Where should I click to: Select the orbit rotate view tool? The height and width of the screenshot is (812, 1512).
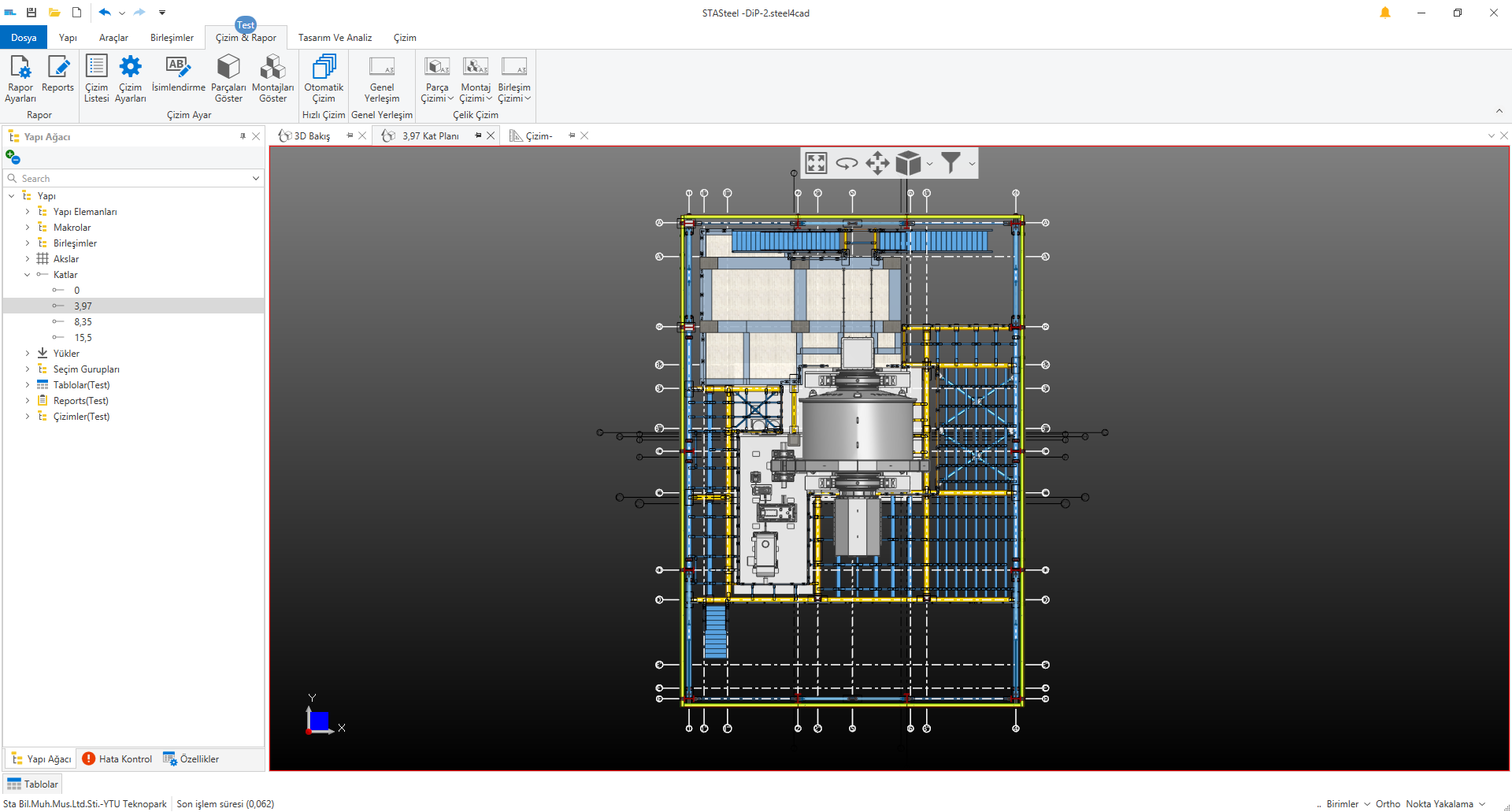pyautogui.click(x=847, y=163)
